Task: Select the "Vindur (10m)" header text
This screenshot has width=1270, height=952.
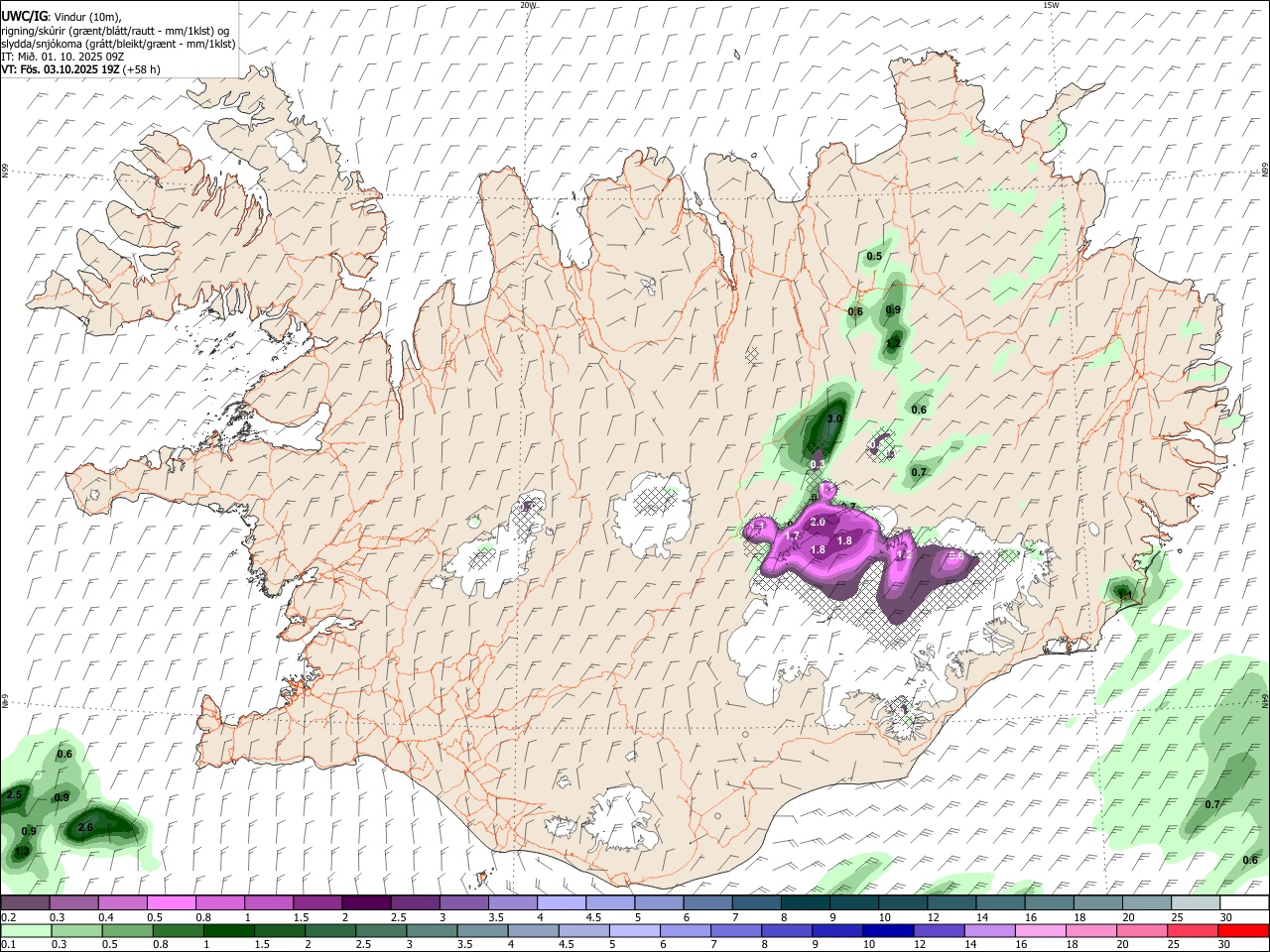Action: point(87,17)
